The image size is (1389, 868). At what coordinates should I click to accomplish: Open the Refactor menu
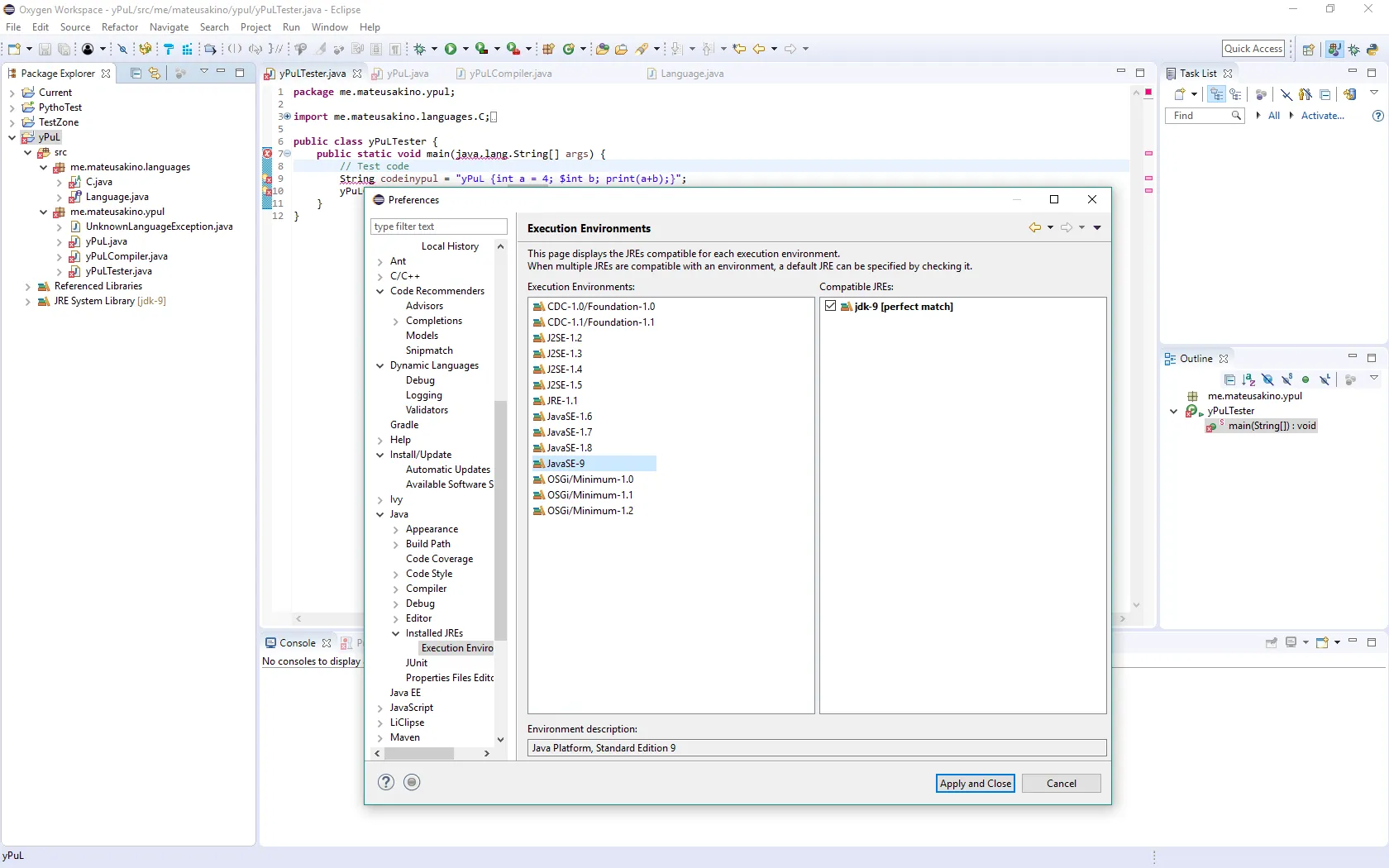pyautogui.click(x=120, y=27)
